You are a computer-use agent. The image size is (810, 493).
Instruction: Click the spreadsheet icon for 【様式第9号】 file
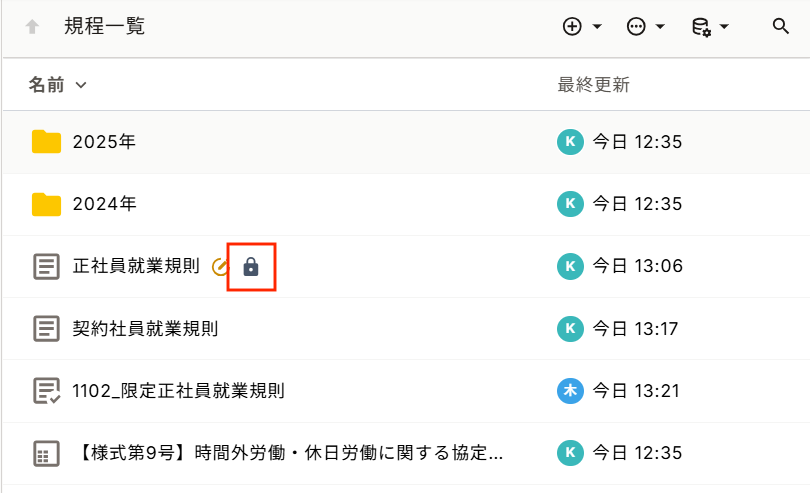[46, 453]
